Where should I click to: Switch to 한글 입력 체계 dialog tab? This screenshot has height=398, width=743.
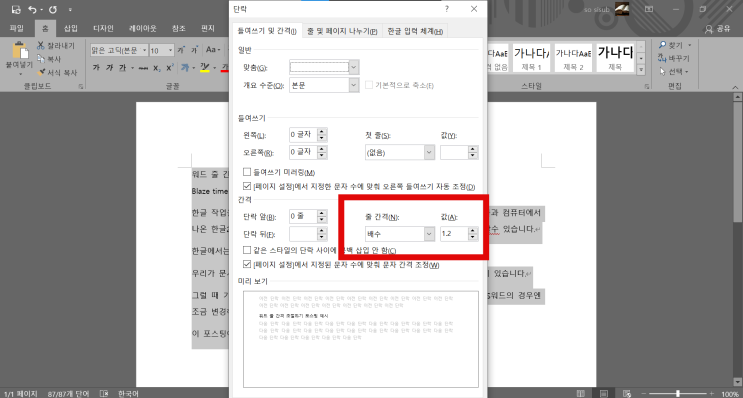coord(415,31)
